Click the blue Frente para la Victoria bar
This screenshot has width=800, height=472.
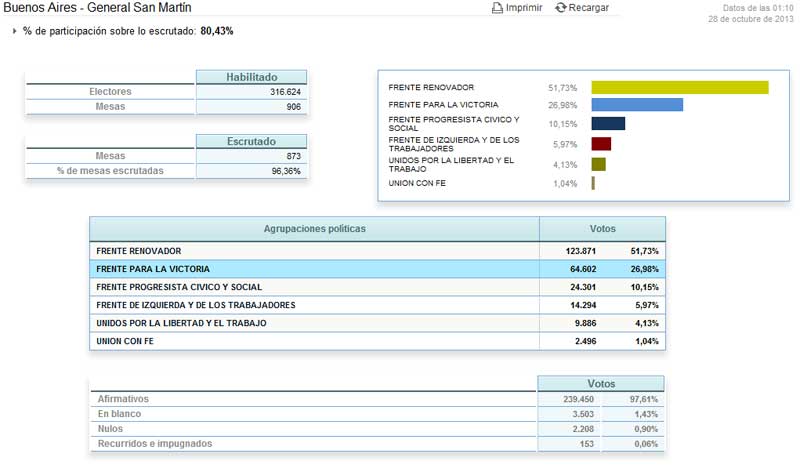[637, 105]
